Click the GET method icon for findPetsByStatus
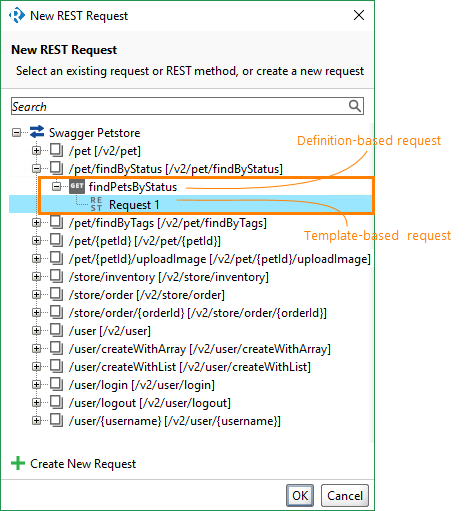This screenshot has width=474, height=511. click(77, 186)
